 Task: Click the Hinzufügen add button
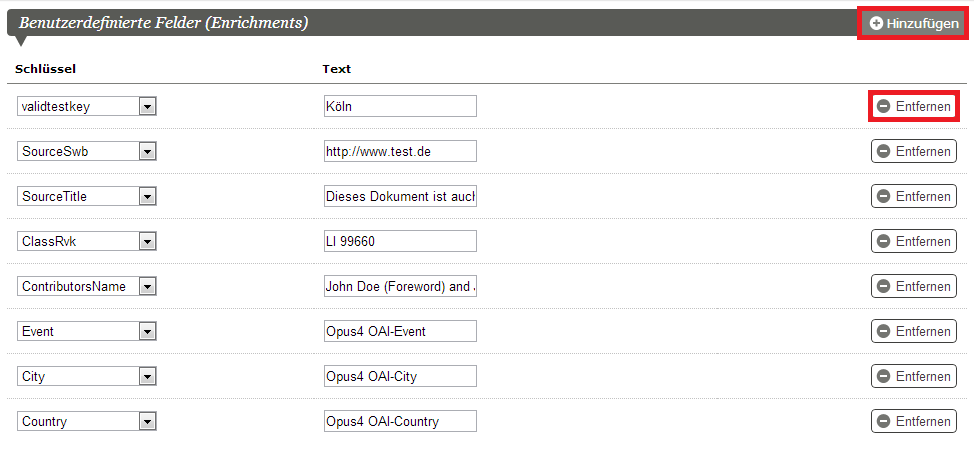point(913,24)
